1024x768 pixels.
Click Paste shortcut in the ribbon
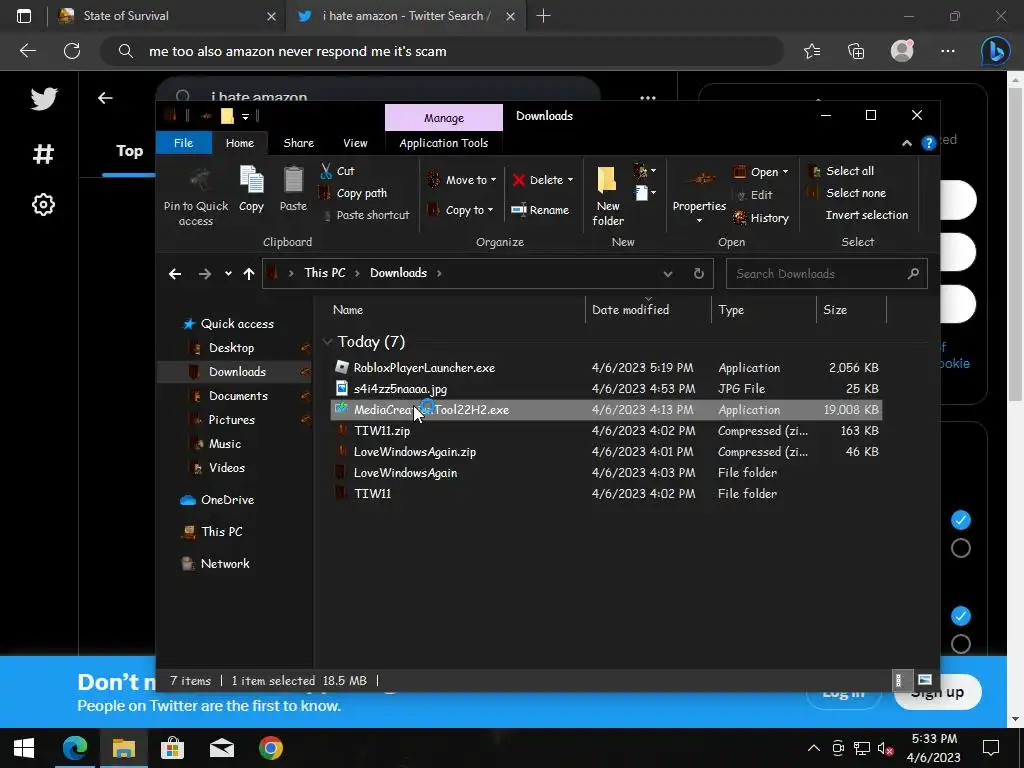click(x=366, y=215)
